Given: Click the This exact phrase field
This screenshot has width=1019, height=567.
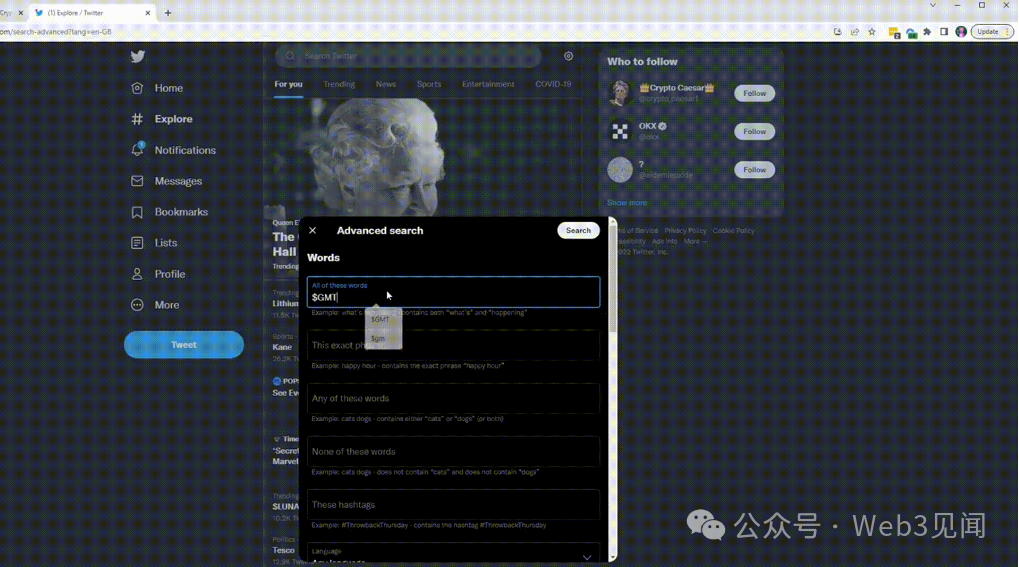Looking at the screenshot, I should coord(453,345).
